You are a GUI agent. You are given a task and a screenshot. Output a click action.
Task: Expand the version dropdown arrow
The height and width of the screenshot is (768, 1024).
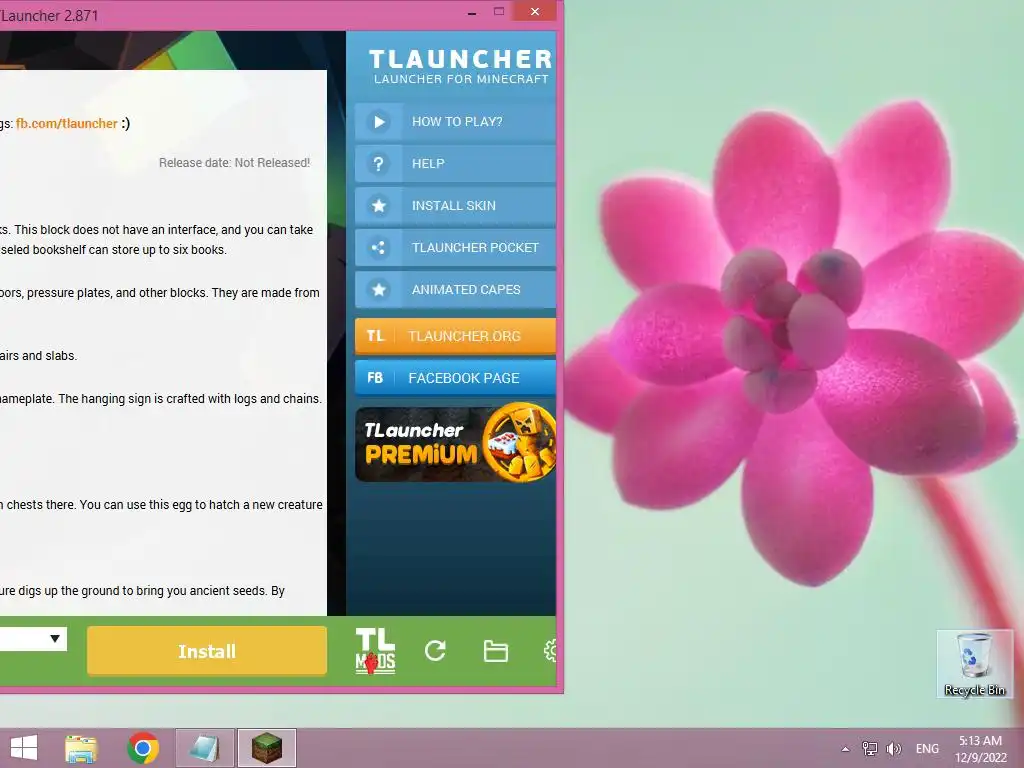click(x=56, y=639)
